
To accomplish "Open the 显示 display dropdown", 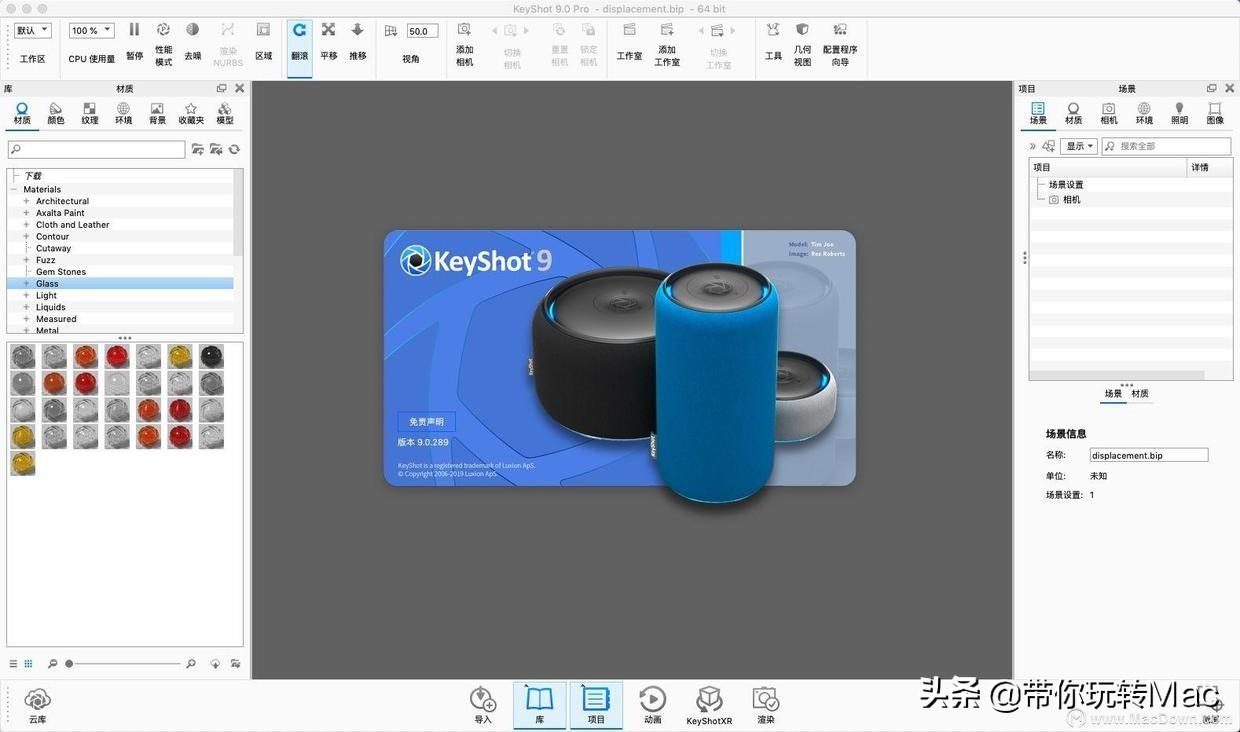I will tap(1079, 146).
